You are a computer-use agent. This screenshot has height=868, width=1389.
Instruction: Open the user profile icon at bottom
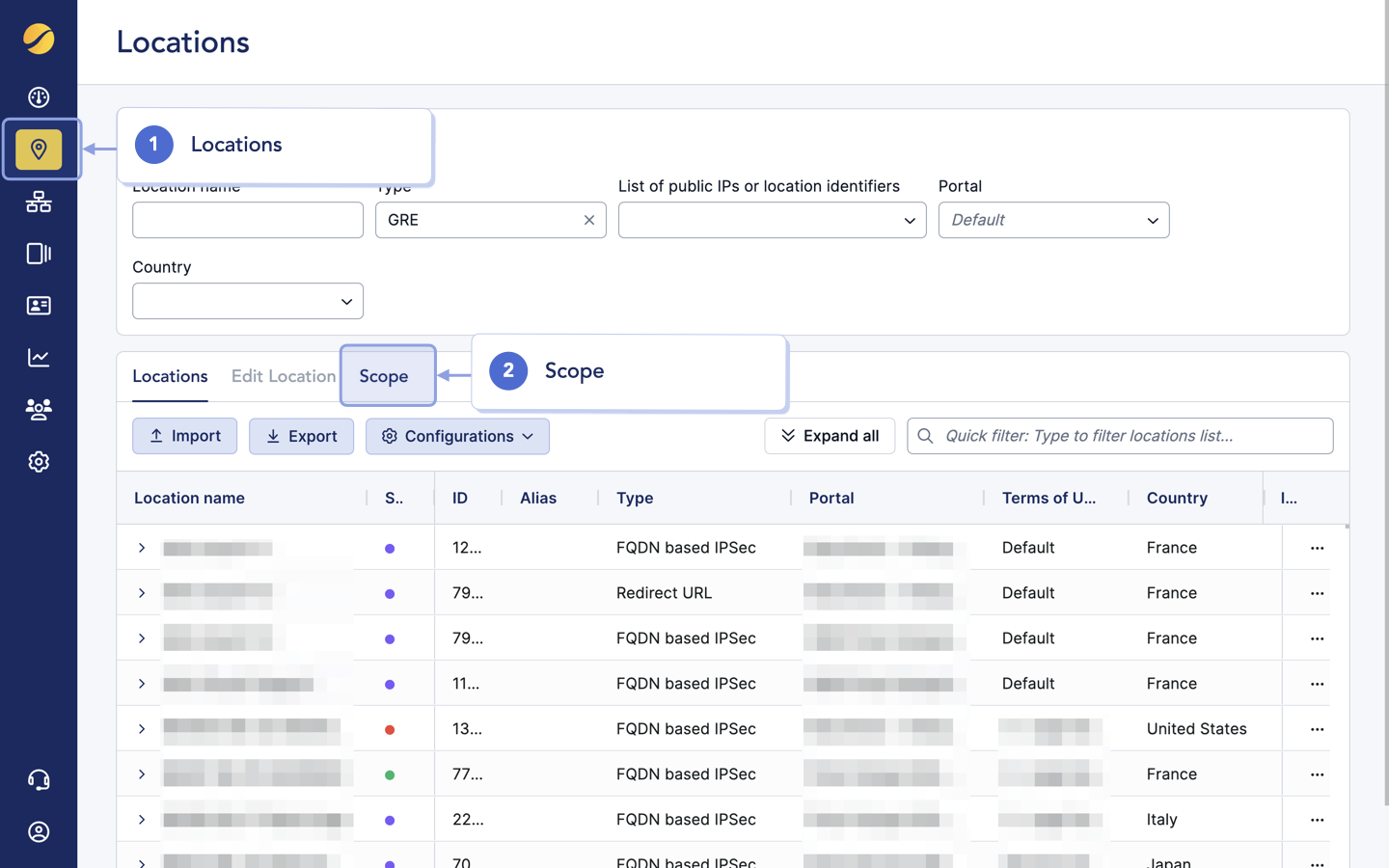click(x=39, y=832)
